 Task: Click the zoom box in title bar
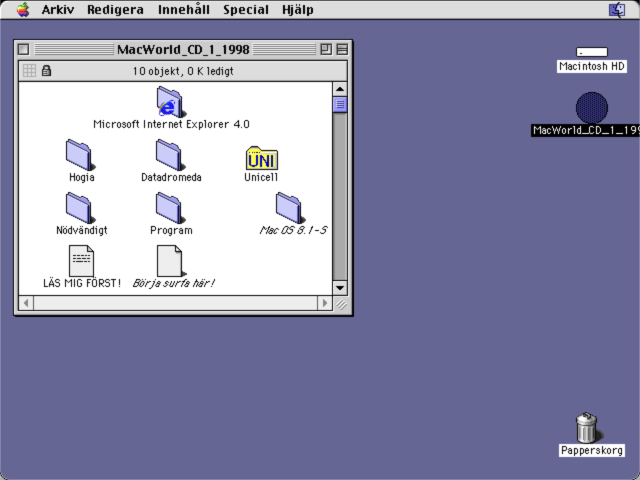point(326,49)
